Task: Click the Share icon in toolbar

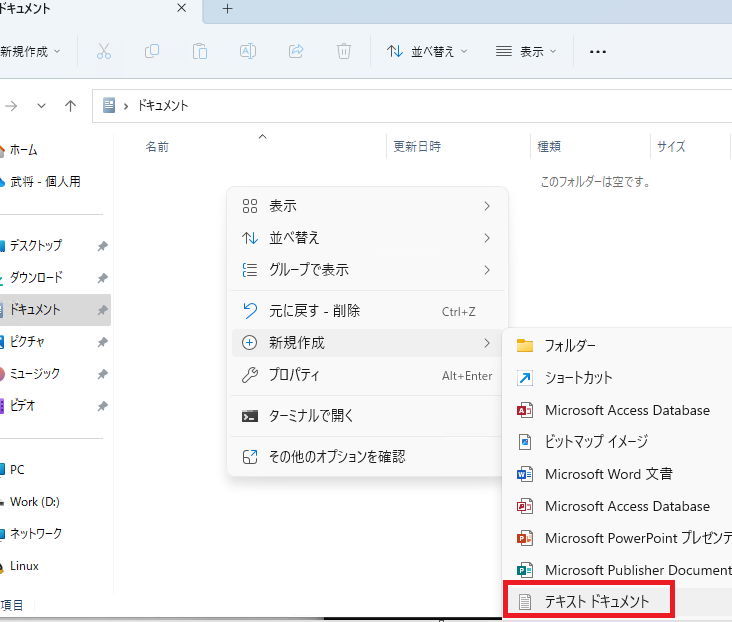Action: pos(296,51)
